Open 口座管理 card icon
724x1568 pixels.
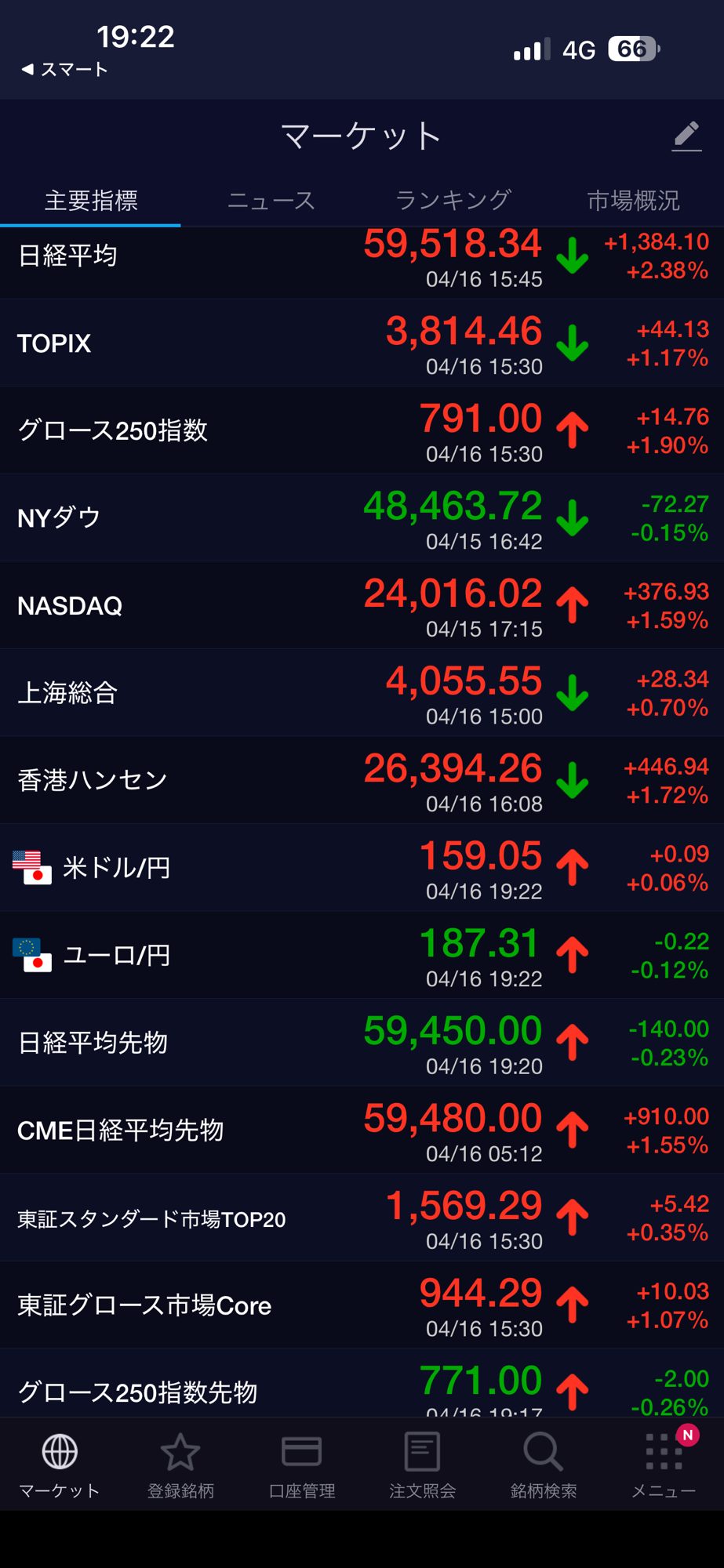301,1452
